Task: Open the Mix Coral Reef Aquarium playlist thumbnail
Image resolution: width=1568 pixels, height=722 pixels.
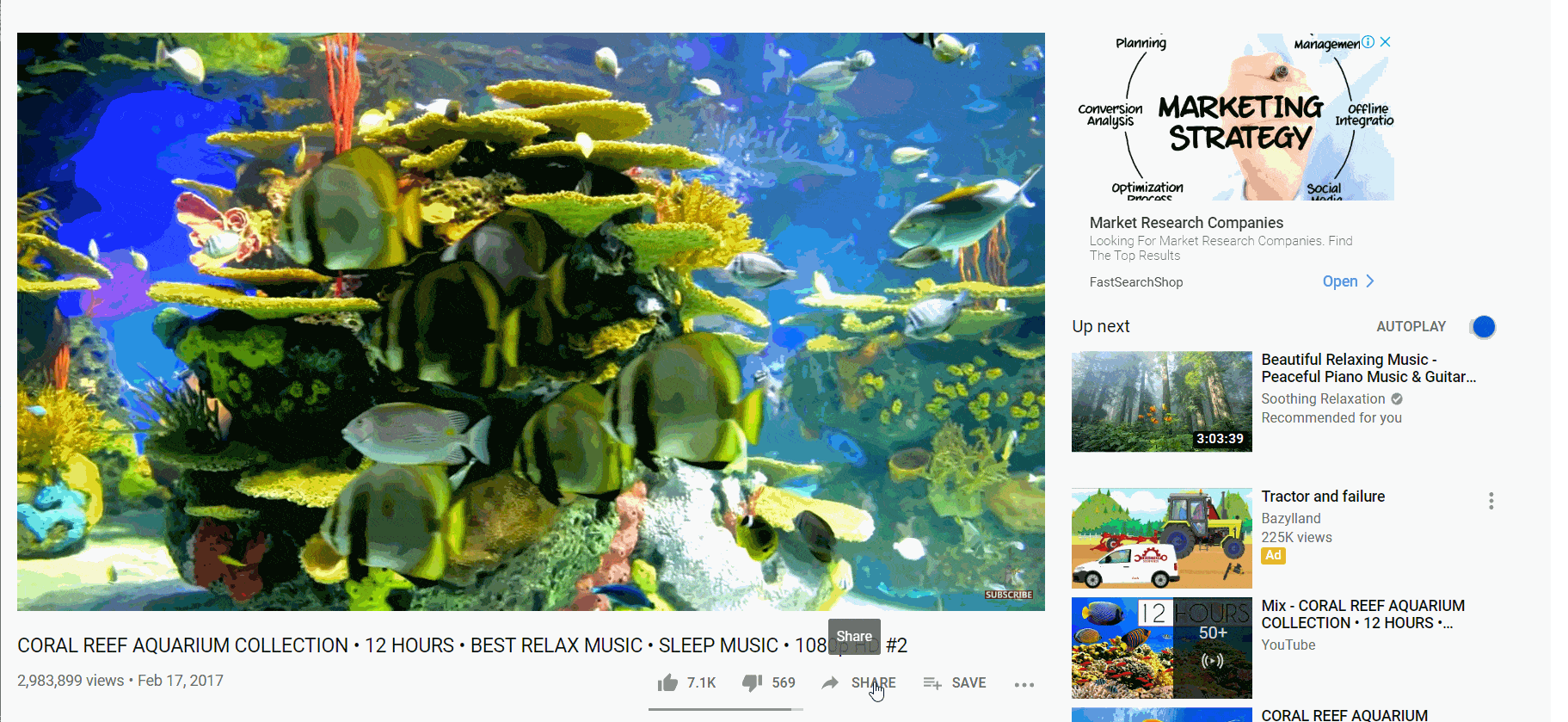Action: point(1162,647)
